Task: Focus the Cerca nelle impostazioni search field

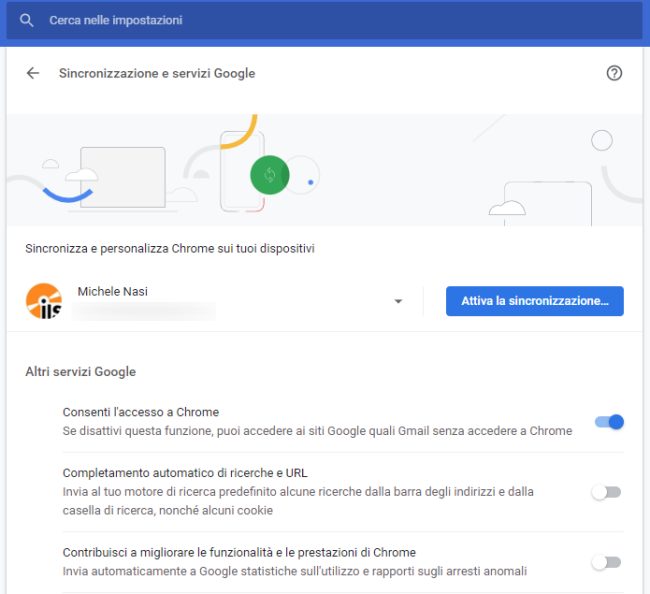Action: point(300,20)
